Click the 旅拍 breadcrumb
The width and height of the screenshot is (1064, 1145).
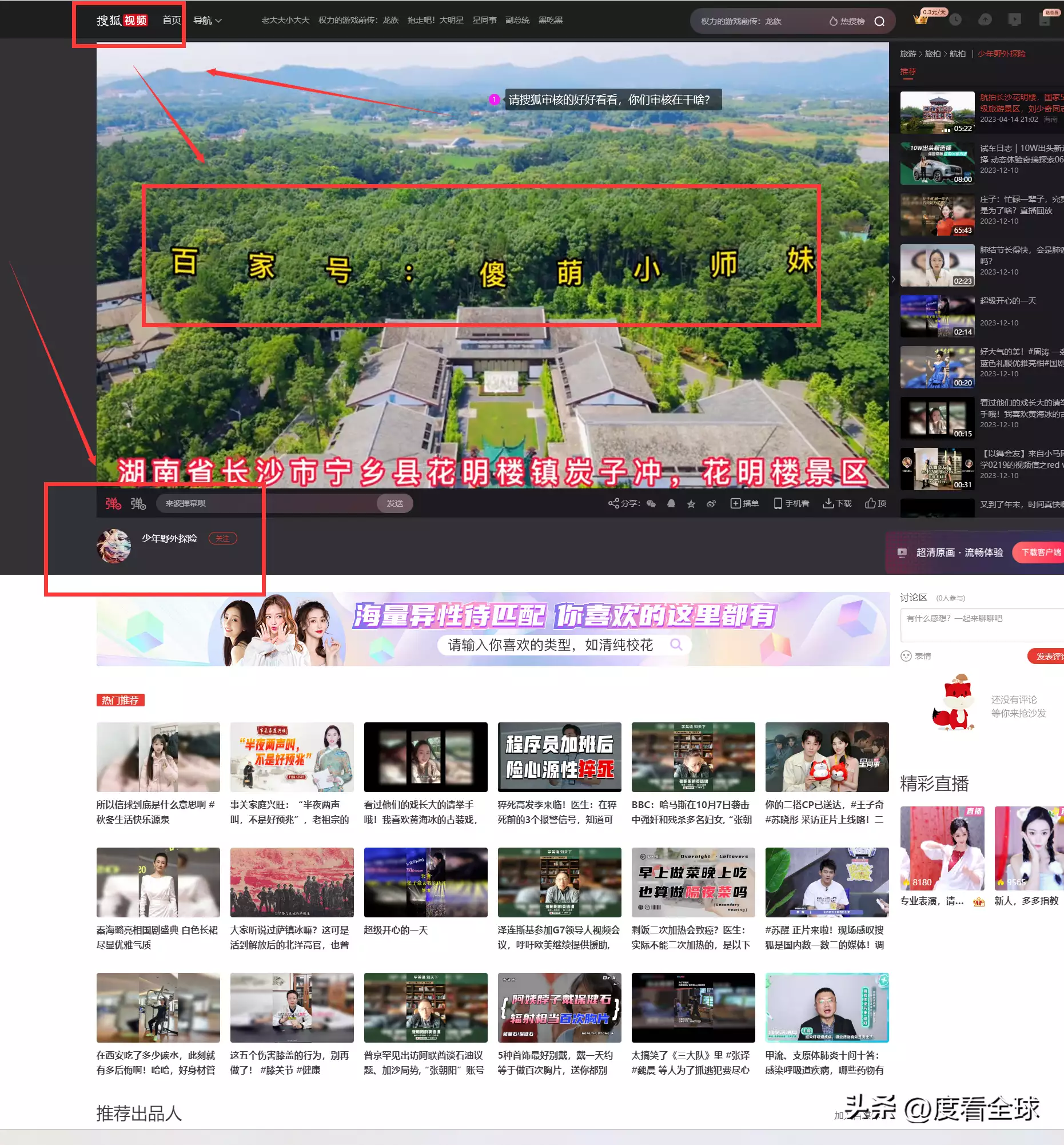[x=933, y=54]
